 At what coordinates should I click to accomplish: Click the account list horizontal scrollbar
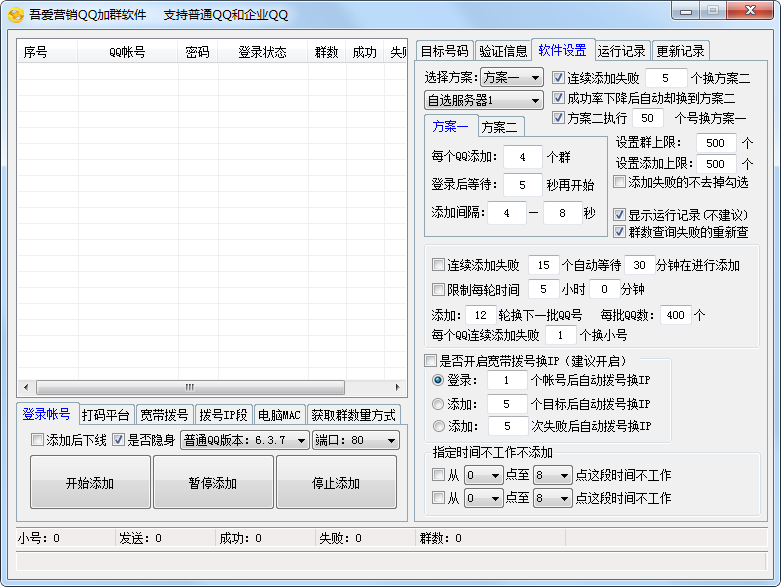pos(188,387)
